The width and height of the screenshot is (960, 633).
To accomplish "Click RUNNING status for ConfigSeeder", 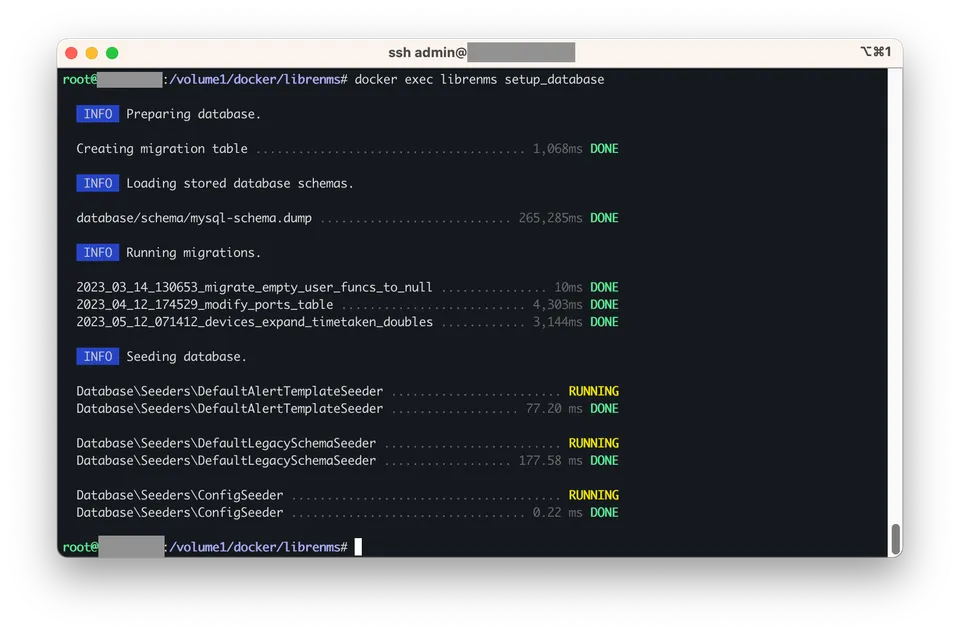I will (593, 495).
